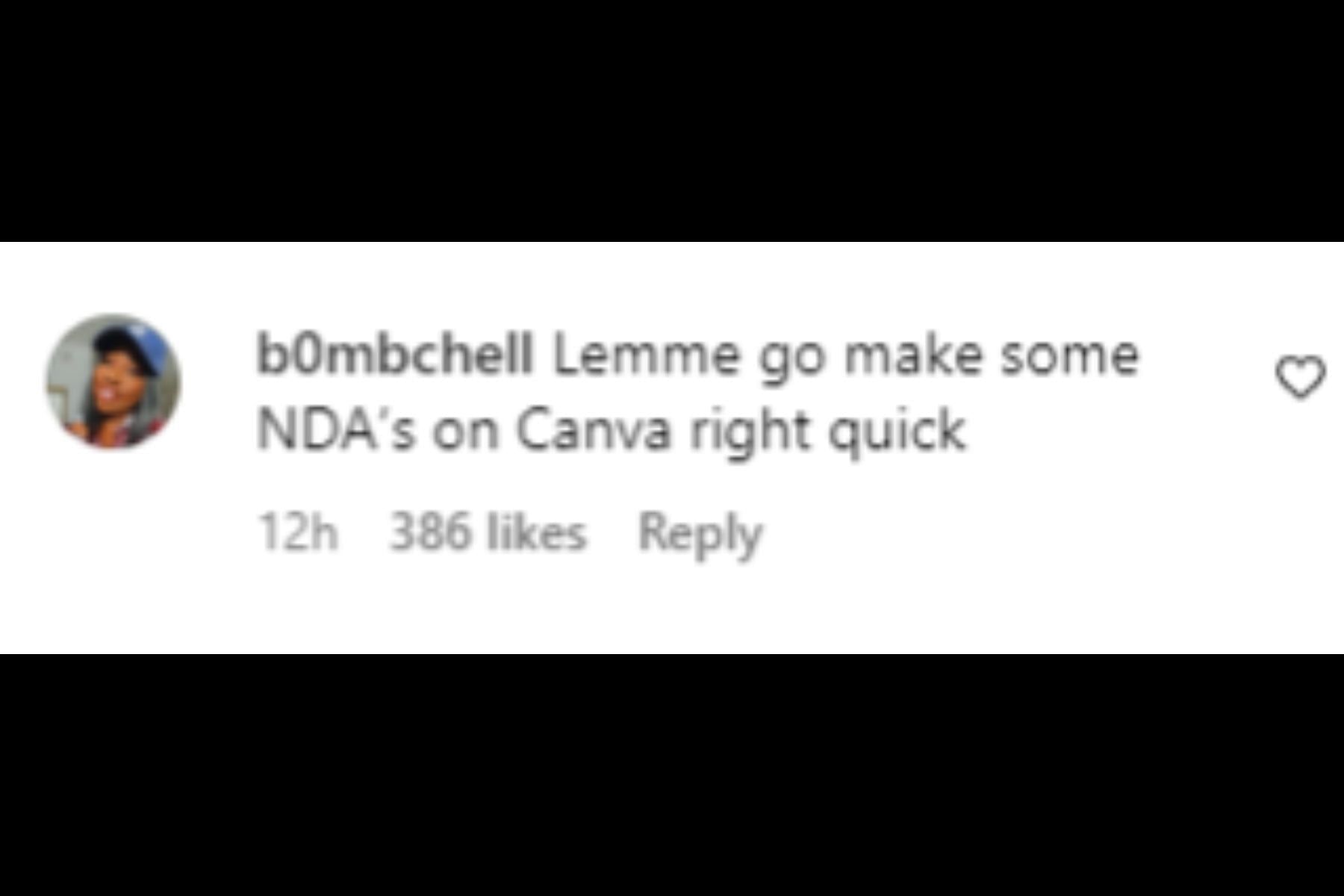1344x896 pixels.
Task: Reply to b0mbchell's comment
Action: click(x=700, y=535)
